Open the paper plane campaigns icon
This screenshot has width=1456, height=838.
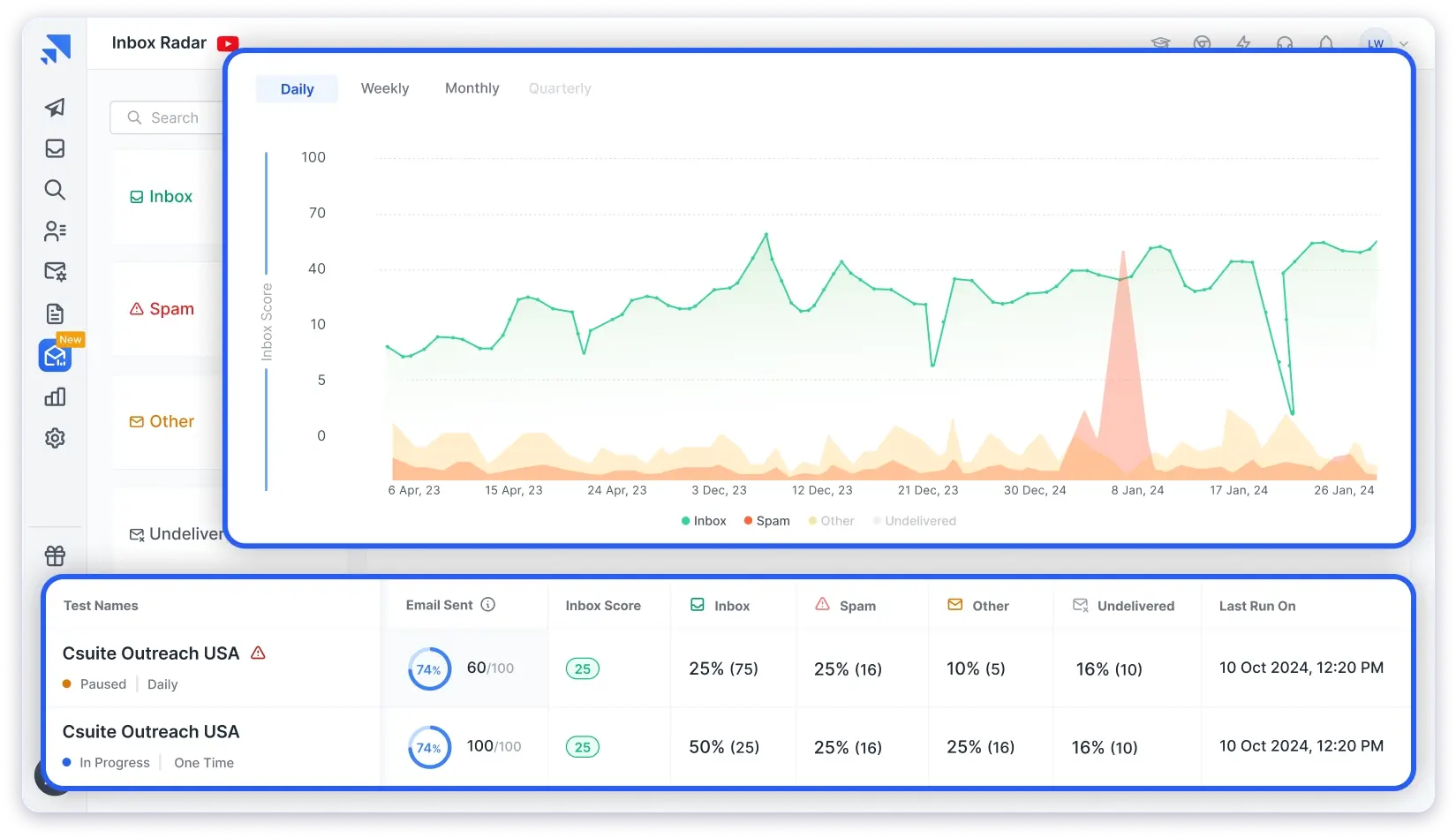(x=55, y=107)
